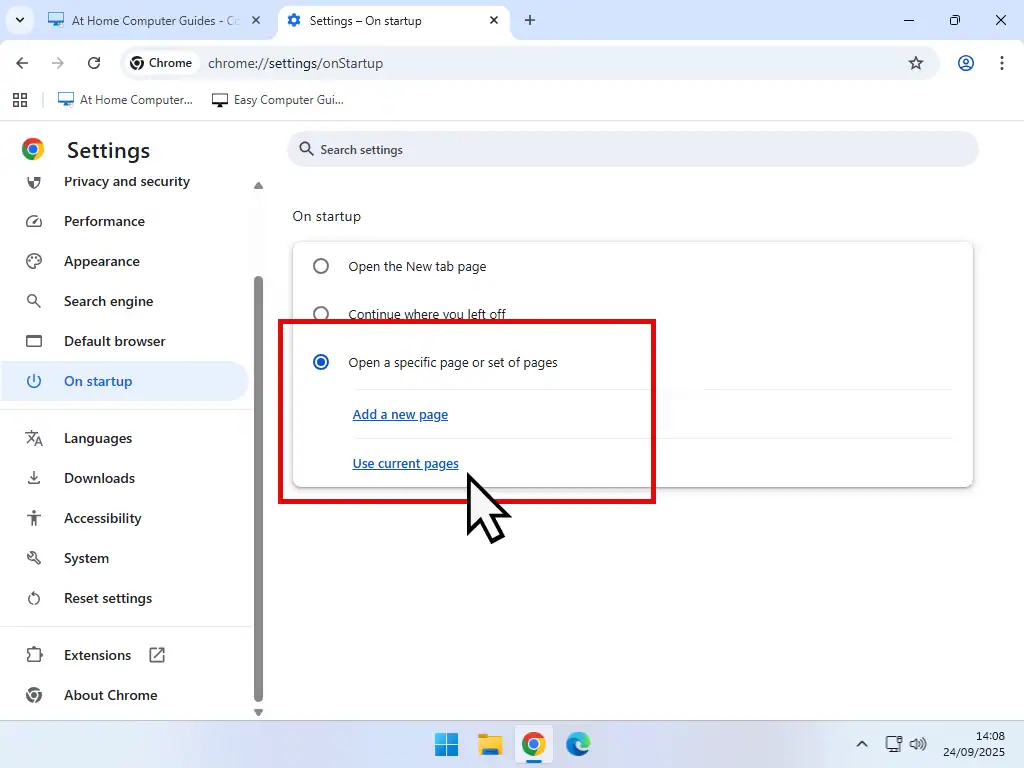Click the Use current pages link

[x=405, y=463]
